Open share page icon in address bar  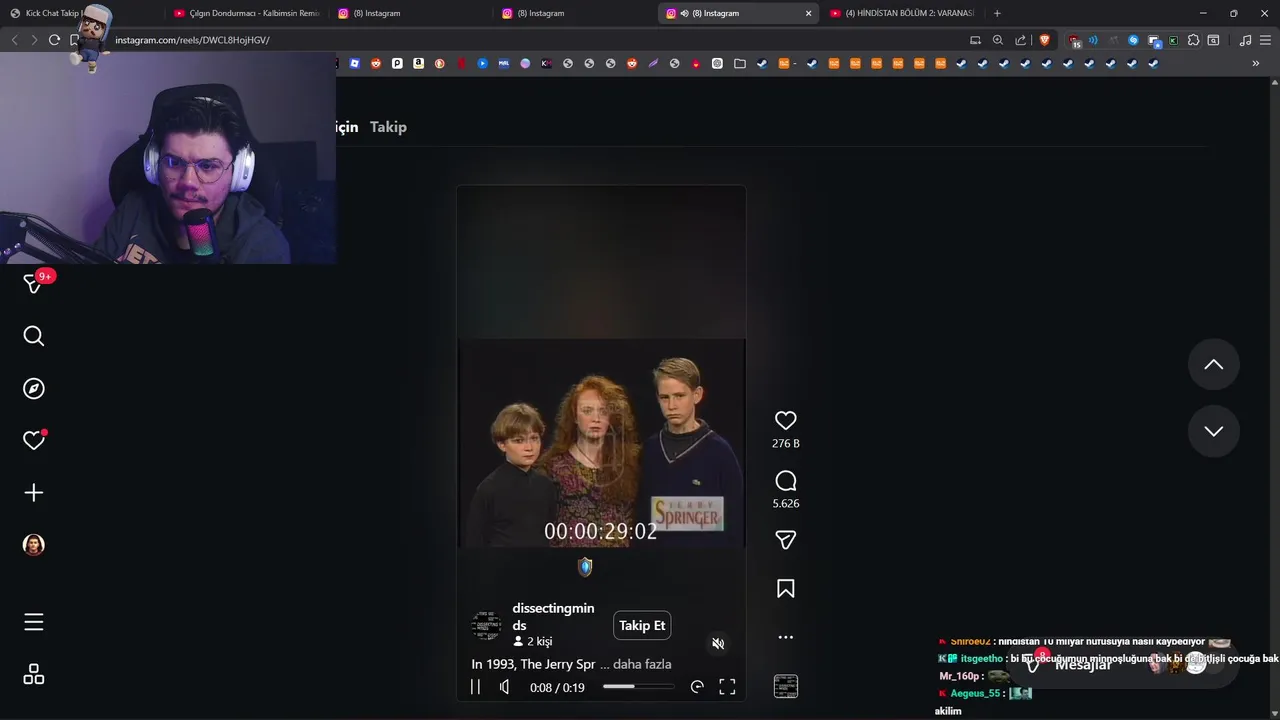click(1021, 40)
